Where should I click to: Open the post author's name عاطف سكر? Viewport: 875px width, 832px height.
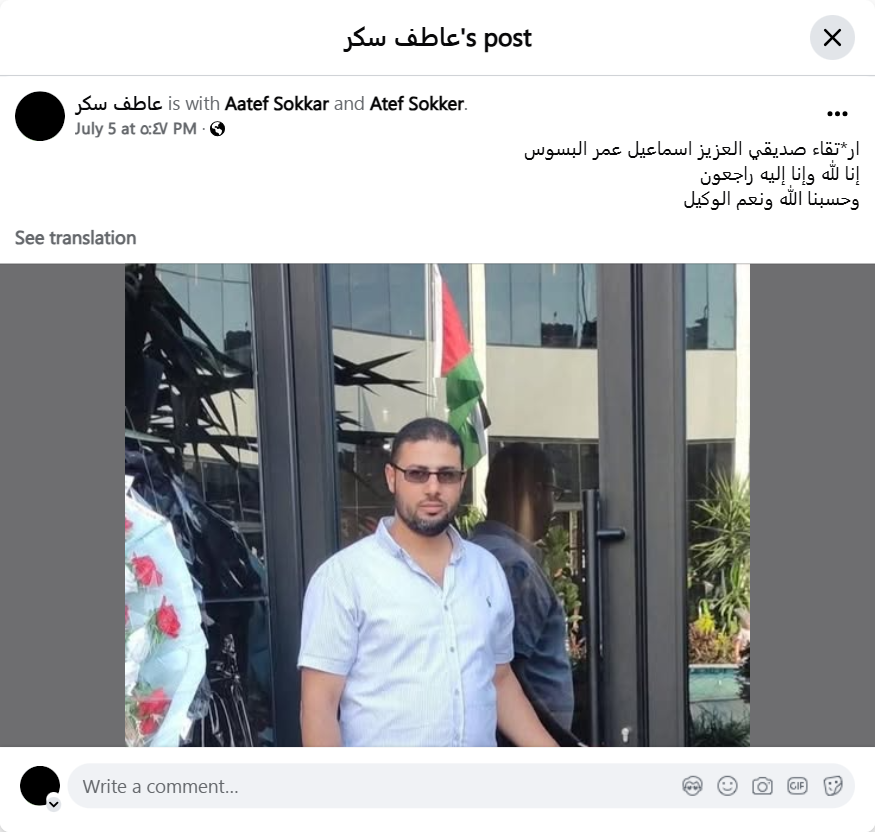(119, 104)
